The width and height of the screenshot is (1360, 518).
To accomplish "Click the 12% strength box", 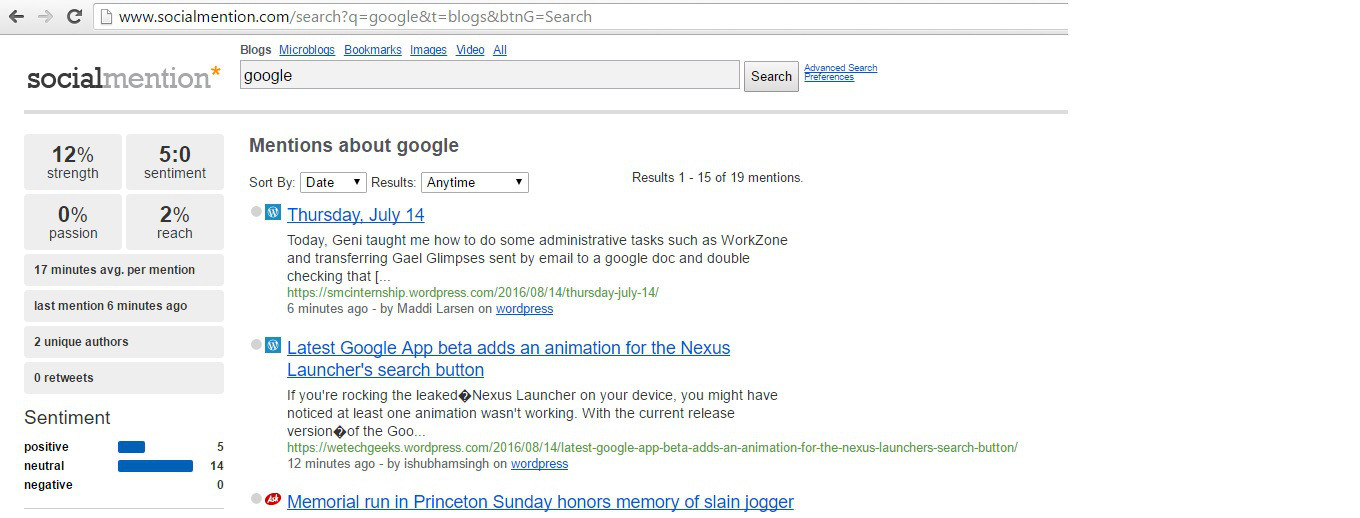I will click(73, 162).
